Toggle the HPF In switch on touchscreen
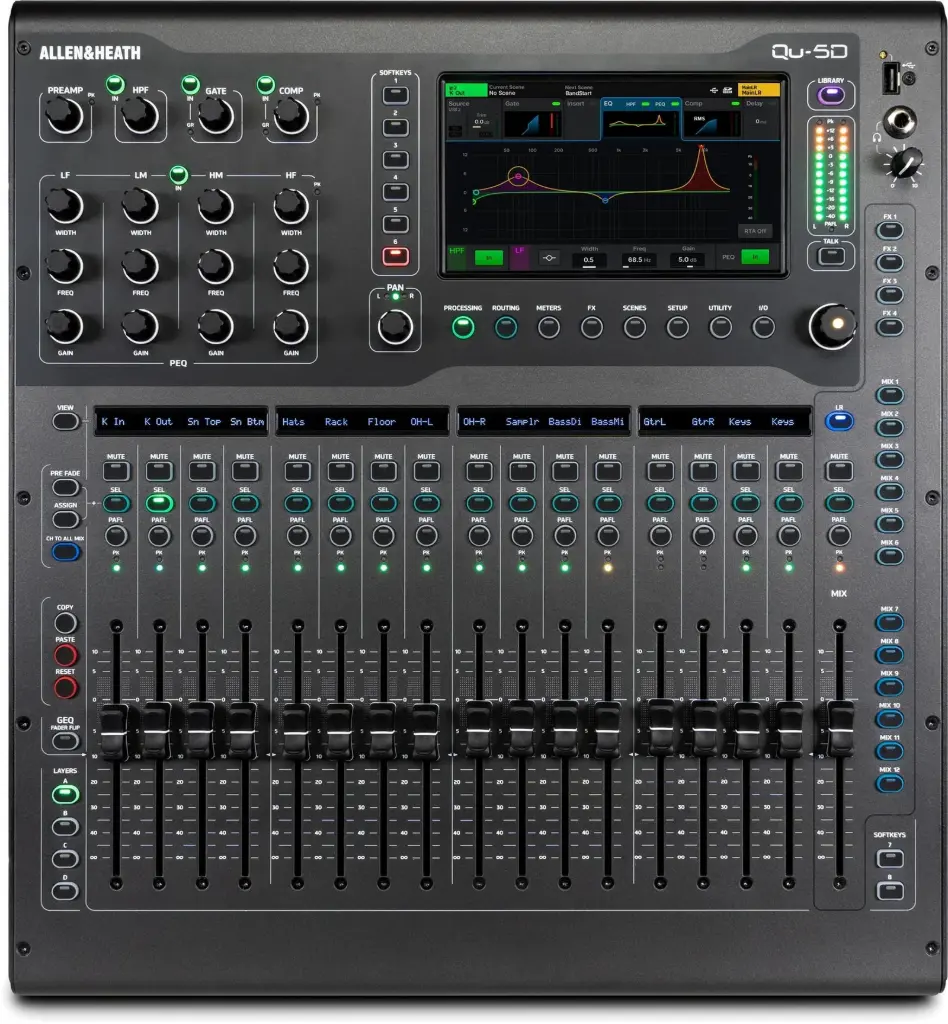This screenshot has height=1024, width=948. coord(488,257)
